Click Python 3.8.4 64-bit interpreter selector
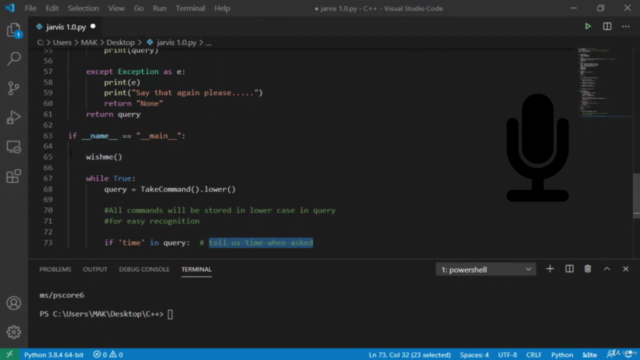Screen dimensions: 640x360 (x=53, y=355)
